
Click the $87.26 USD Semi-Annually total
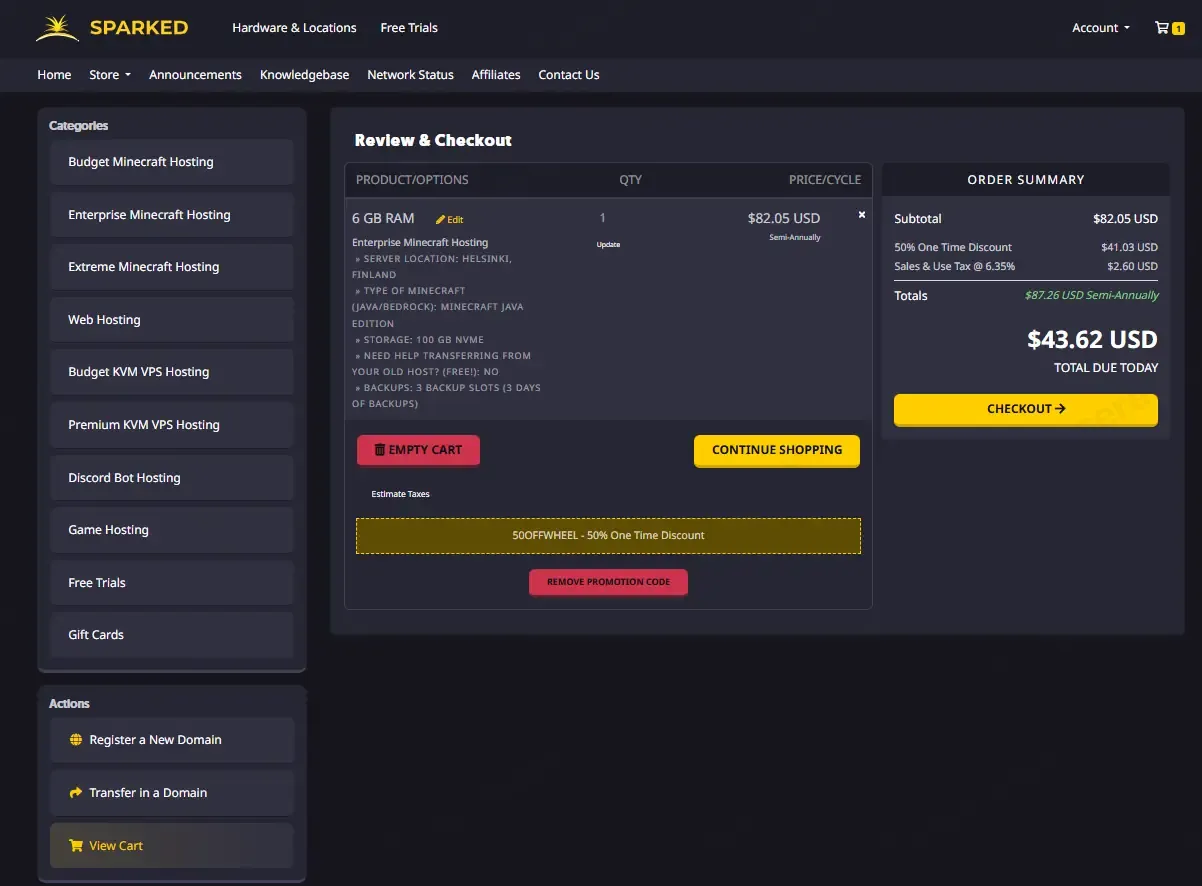(x=1092, y=296)
